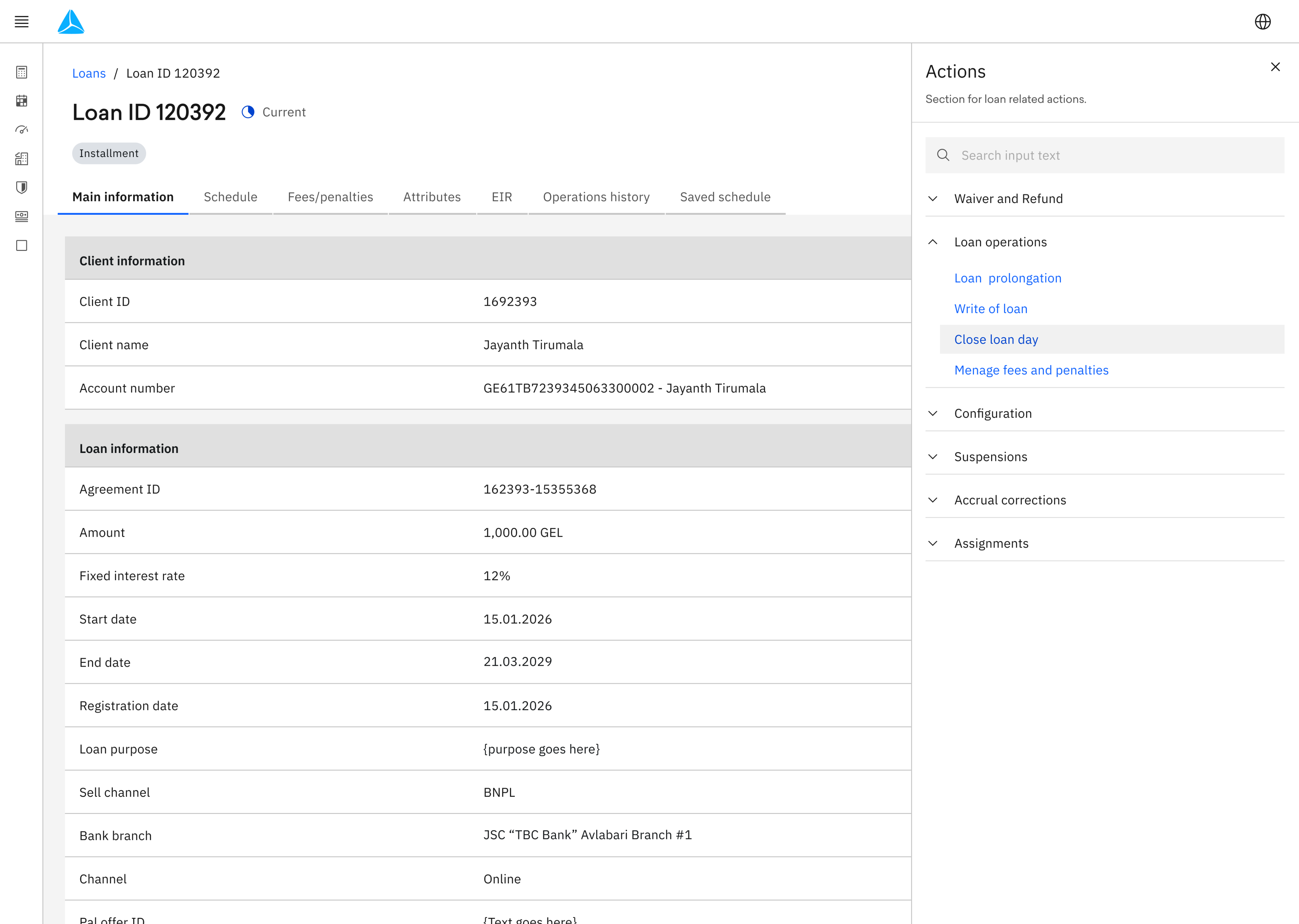Screen dimensions: 1299x924
Task: Open the Attributes tab
Action: [x=432, y=197]
